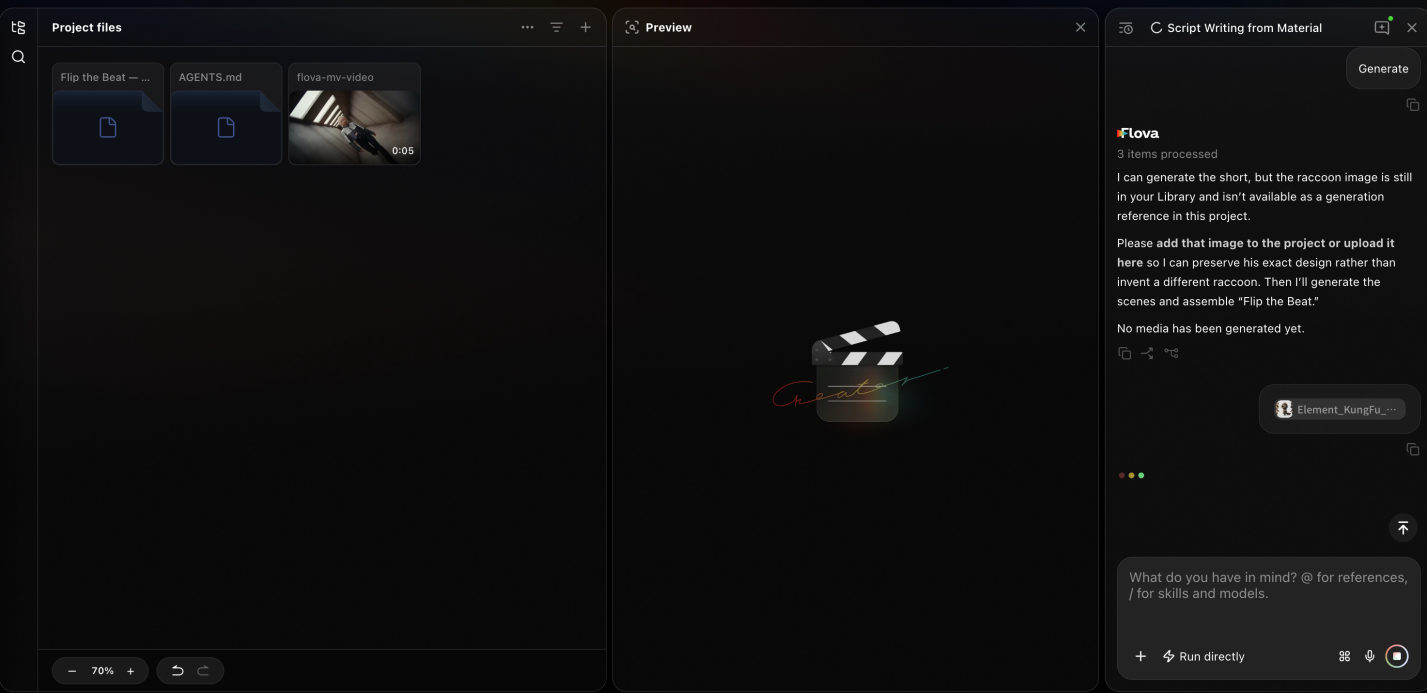Zoom in with the plus button beside 70%
The width and height of the screenshot is (1427, 693).
point(130,671)
